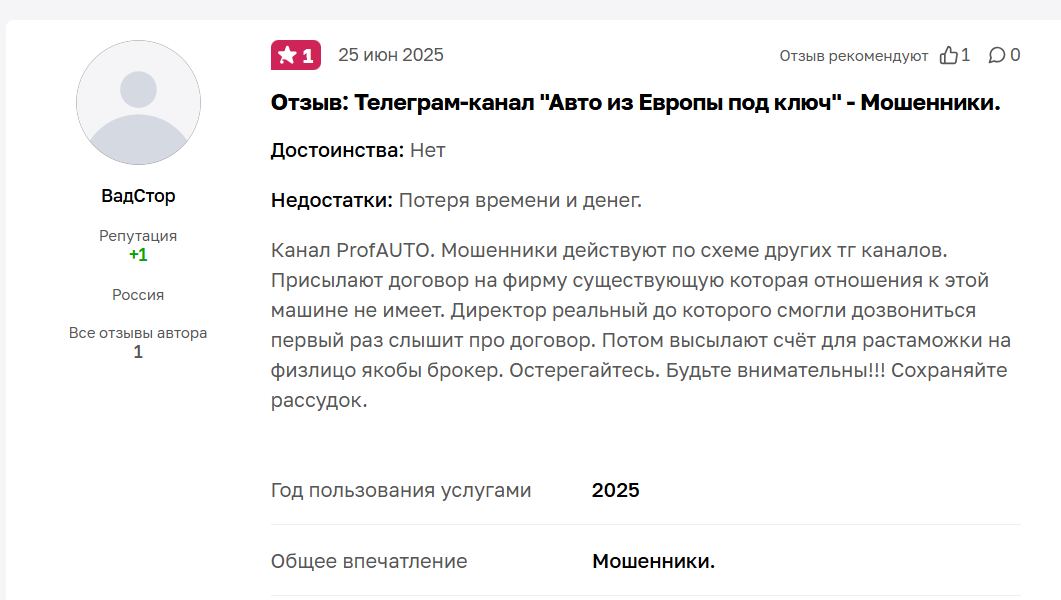This screenshot has height=600, width=1061.
Task: Click the Репутация heading
Action: pos(136,237)
